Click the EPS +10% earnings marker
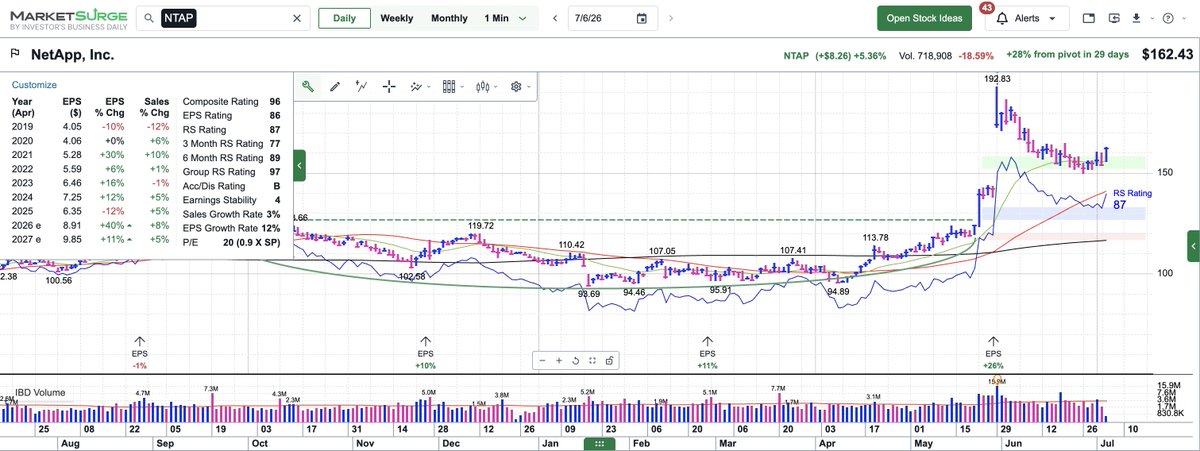Image resolution: width=1200 pixels, height=451 pixels. (x=427, y=352)
